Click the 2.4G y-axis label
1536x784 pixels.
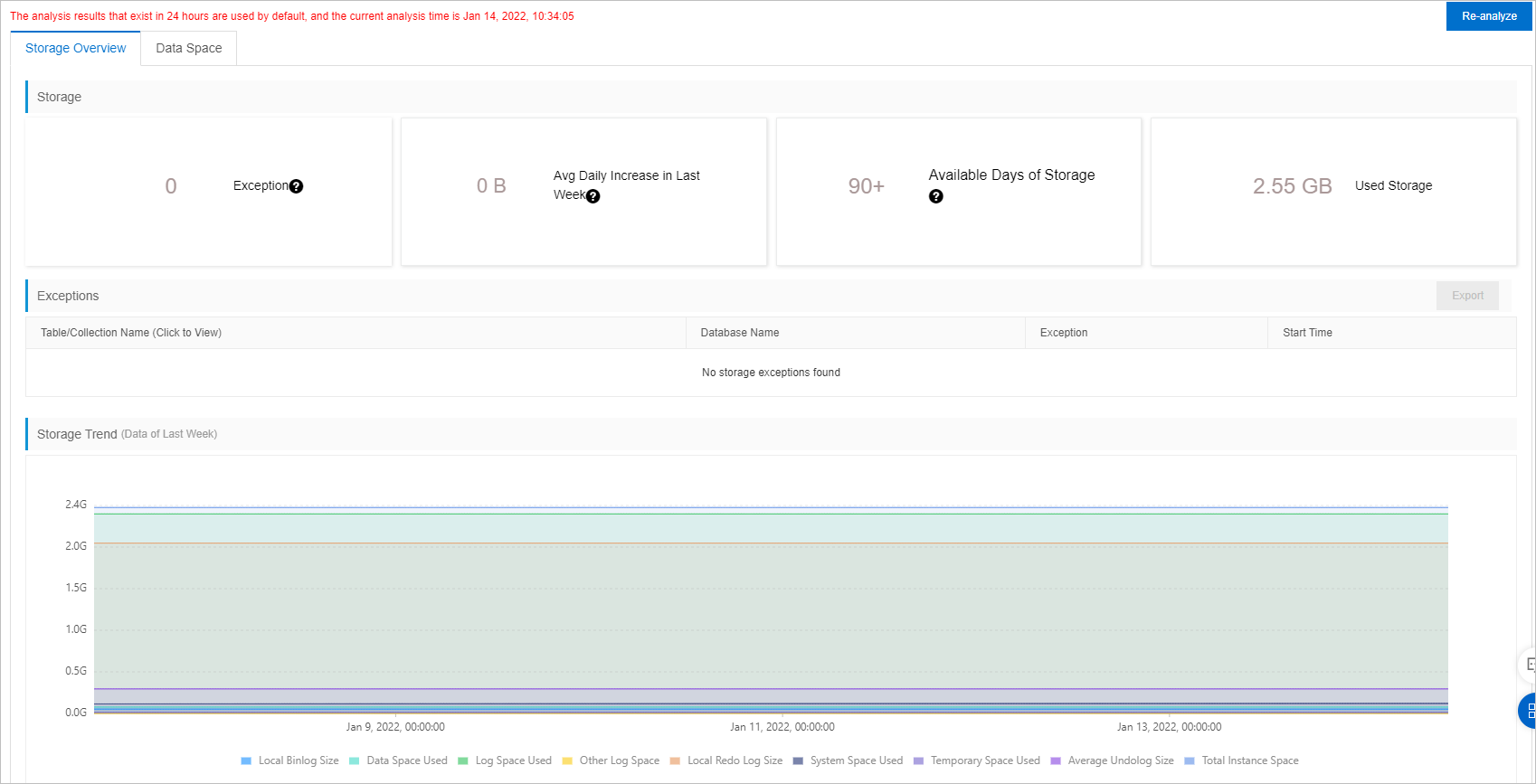click(76, 505)
